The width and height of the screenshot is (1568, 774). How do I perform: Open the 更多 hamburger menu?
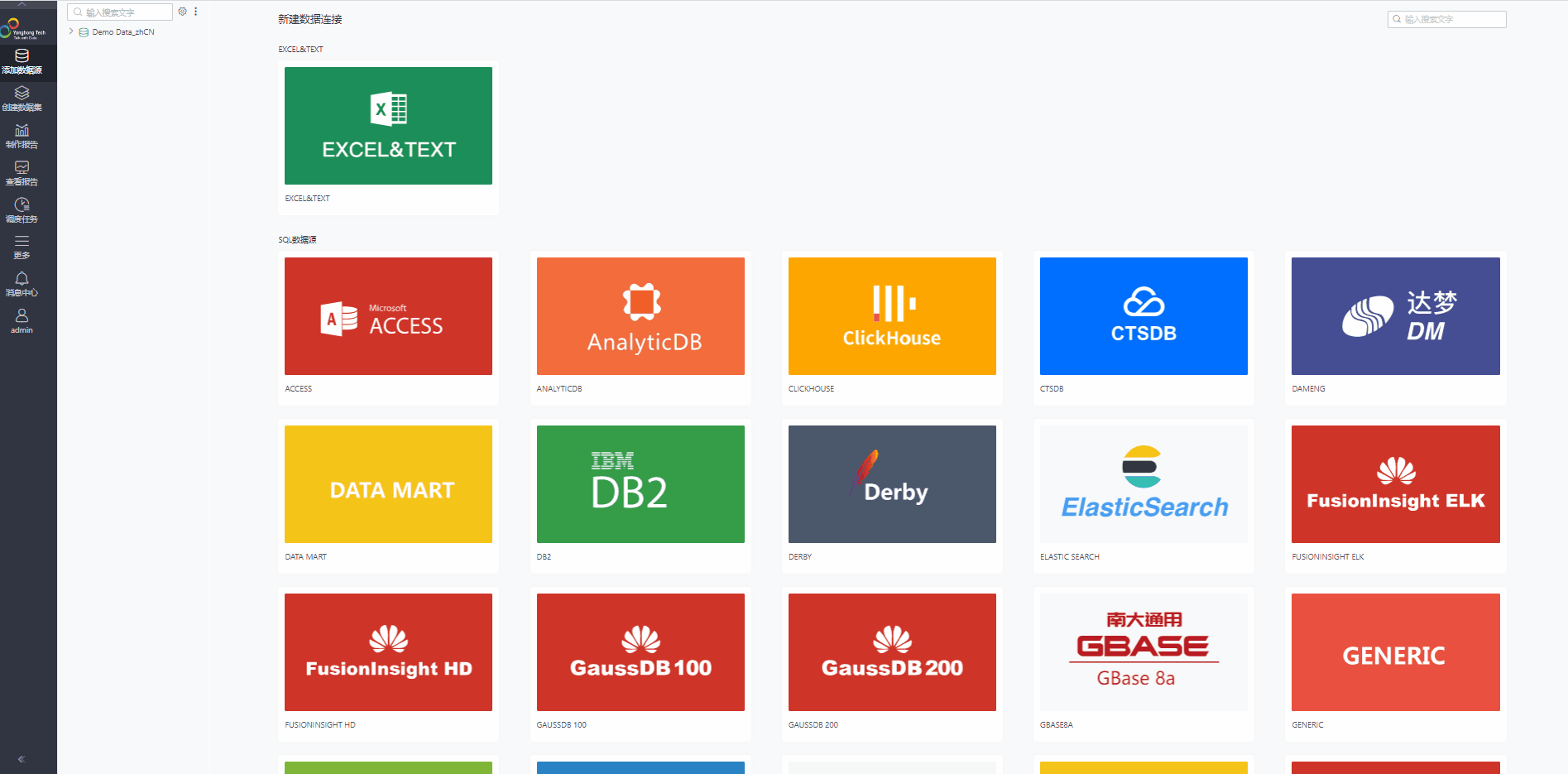22,248
